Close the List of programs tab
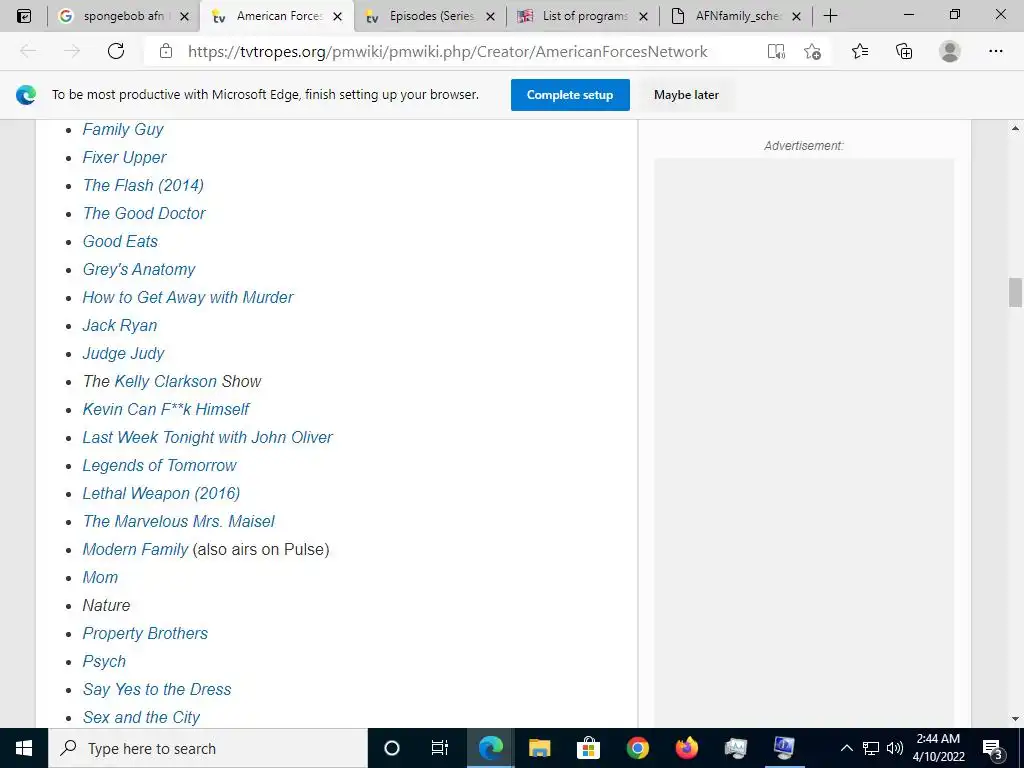The width and height of the screenshot is (1024, 768). pos(643,16)
